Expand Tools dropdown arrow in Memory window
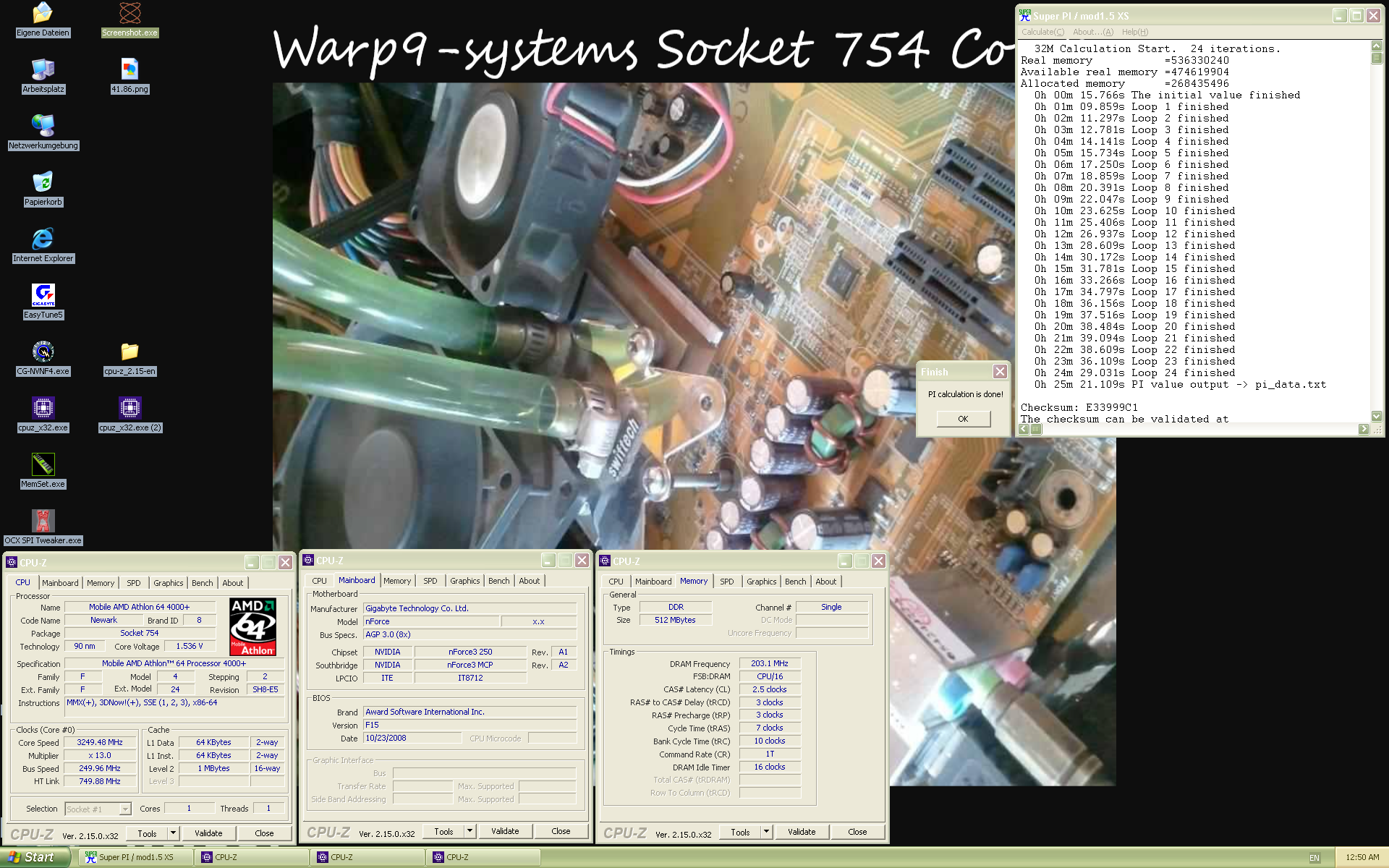 (x=766, y=832)
